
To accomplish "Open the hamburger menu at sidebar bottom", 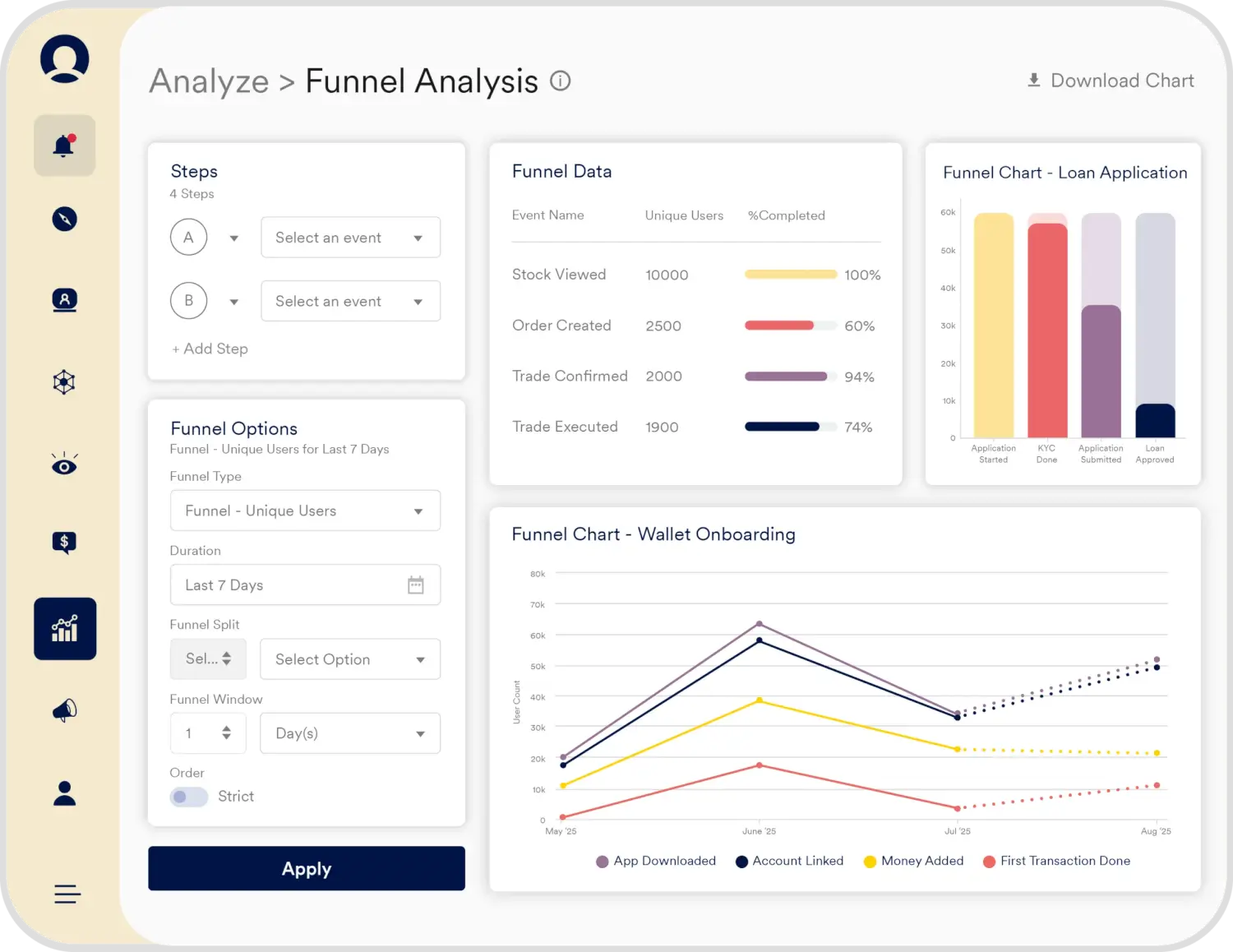I will tap(67, 894).
